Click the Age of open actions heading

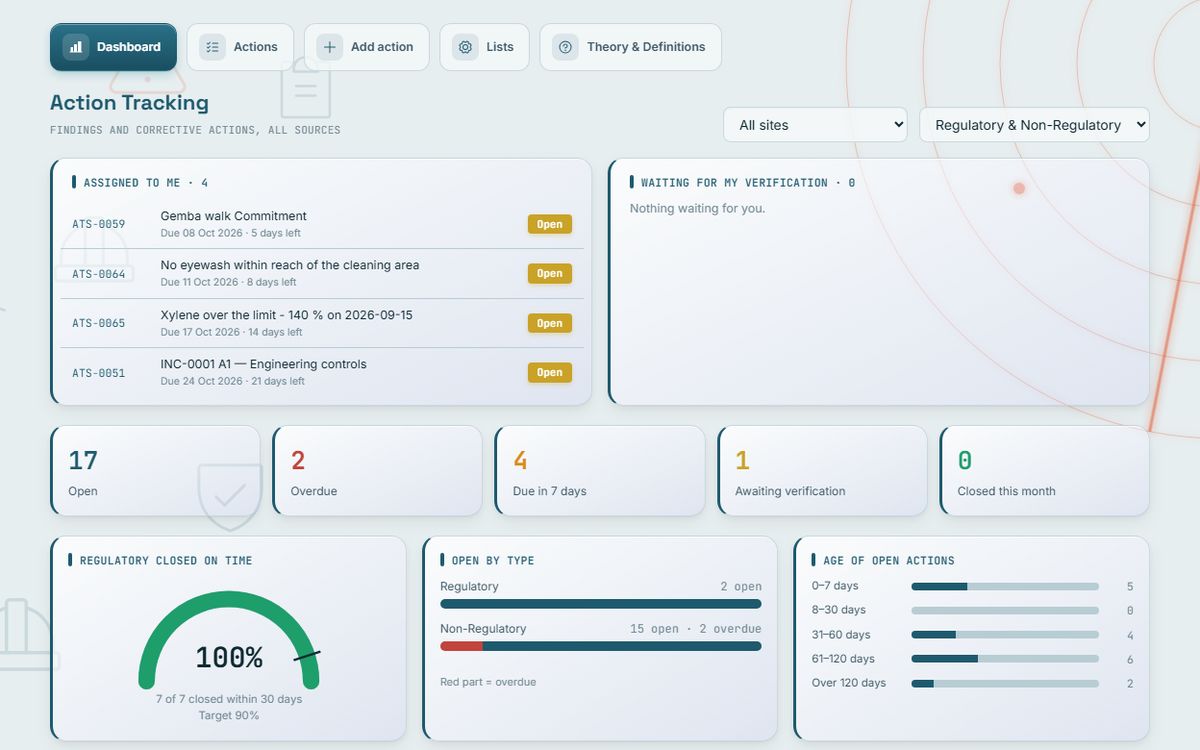coord(889,561)
